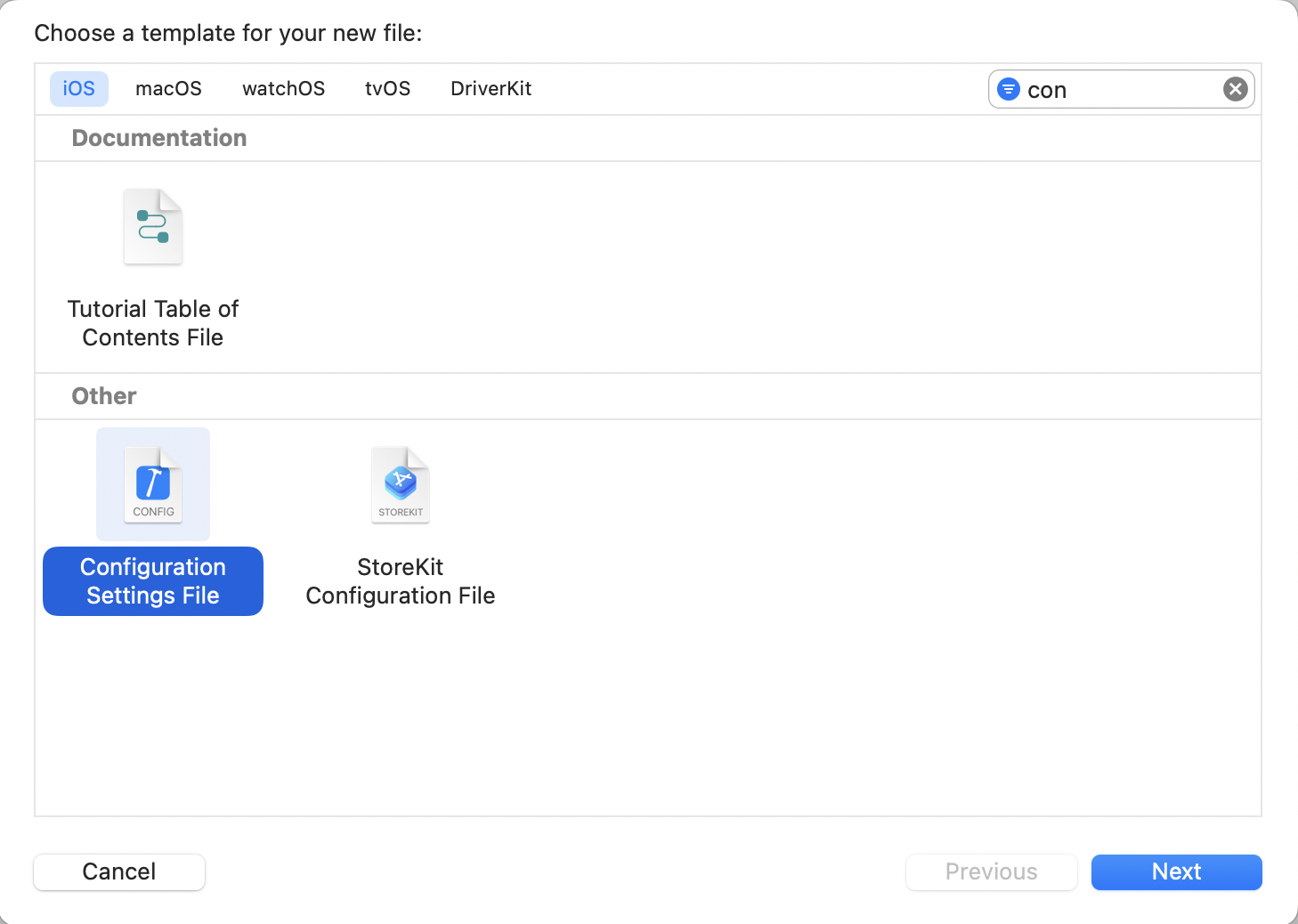
Task: Clear the search text with the X button
Action: [x=1235, y=89]
